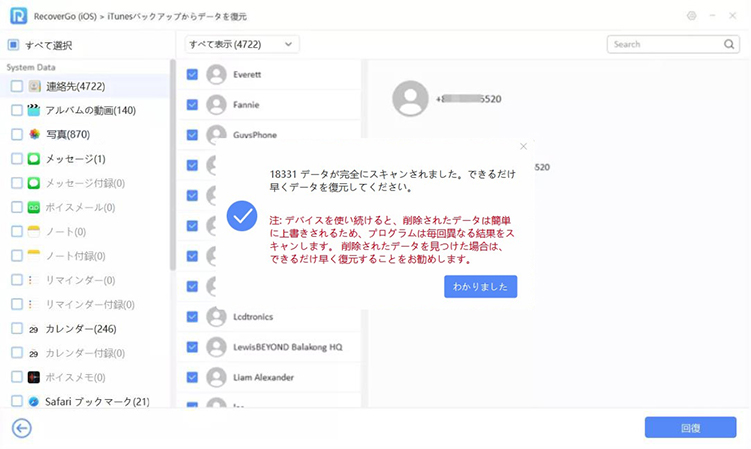Click the ボイスメモ voice memo icon
The width and height of the screenshot is (751, 449).
34,377
